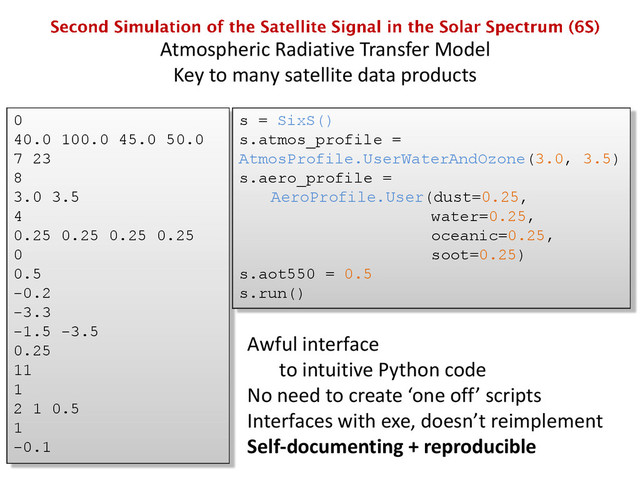Click the 's.aot550 = 0.5' line
Image resolution: width=640 pixels, height=480 pixels.
pyautogui.click(x=306, y=274)
